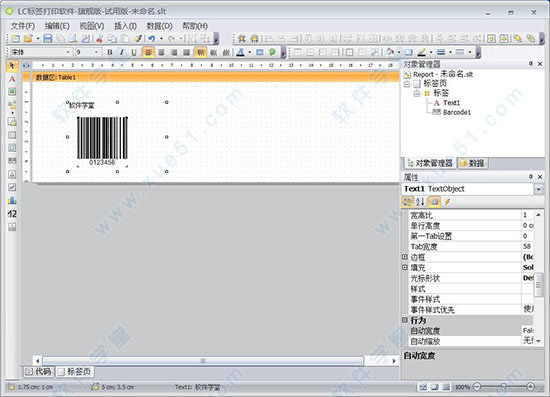Open the 文件(F) menu
Viewport: 550px width, 397px height.
(23, 26)
